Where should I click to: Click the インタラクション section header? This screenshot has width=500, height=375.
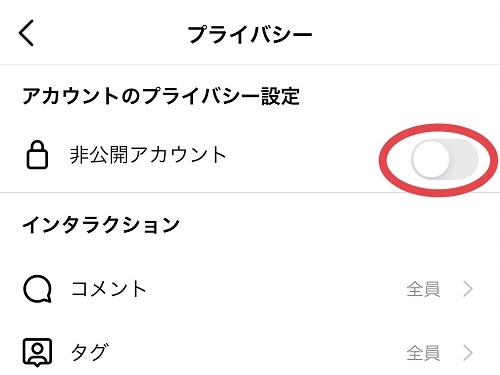(101, 225)
